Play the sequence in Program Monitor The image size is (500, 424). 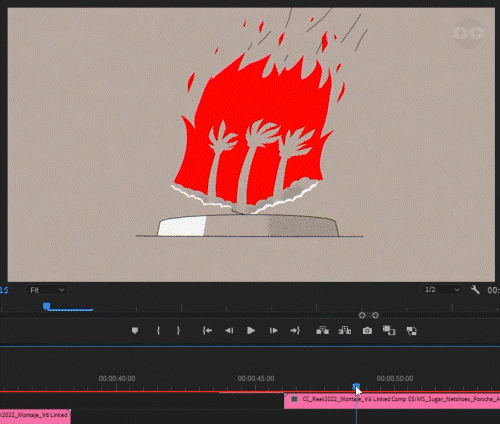point(251,330)
